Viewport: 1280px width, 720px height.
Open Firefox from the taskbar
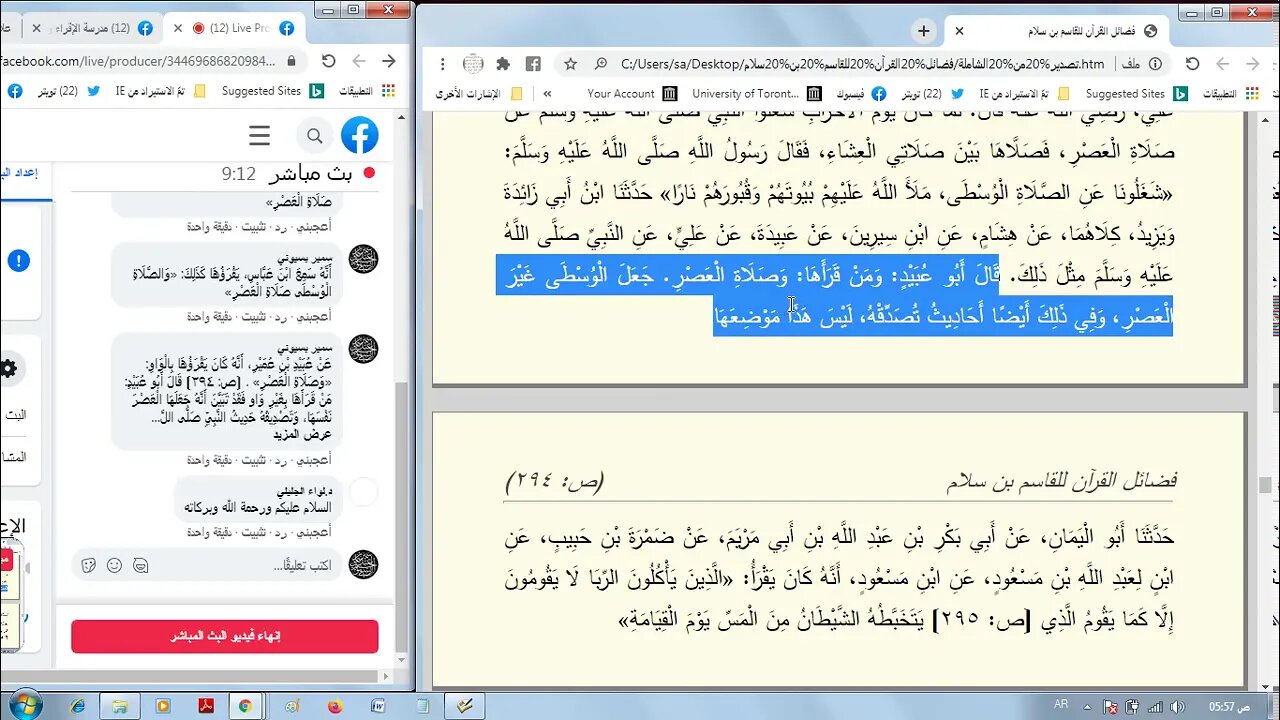coord(335,706)
